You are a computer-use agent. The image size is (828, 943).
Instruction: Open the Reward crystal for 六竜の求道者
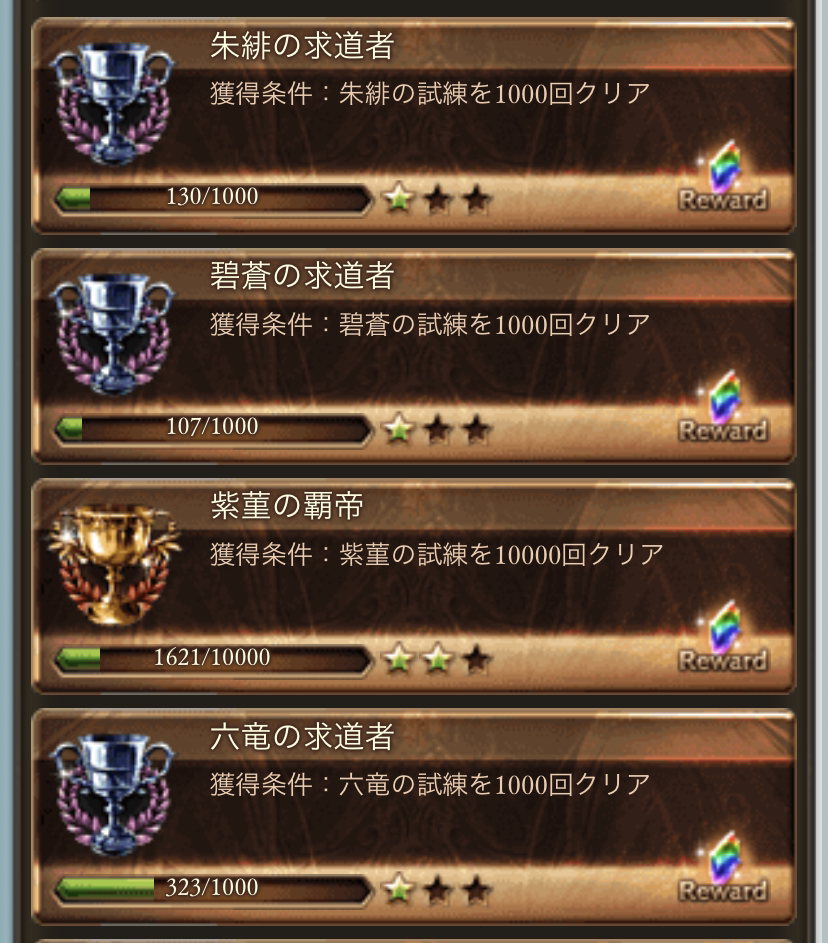[723, 868]
